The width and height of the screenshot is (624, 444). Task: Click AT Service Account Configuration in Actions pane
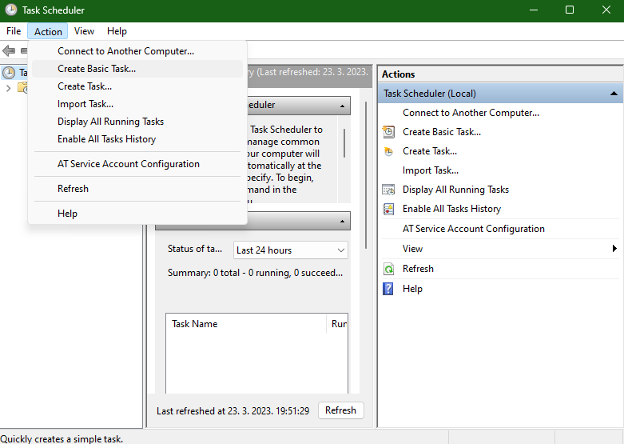pyautogui.click(x=473, y=229)
